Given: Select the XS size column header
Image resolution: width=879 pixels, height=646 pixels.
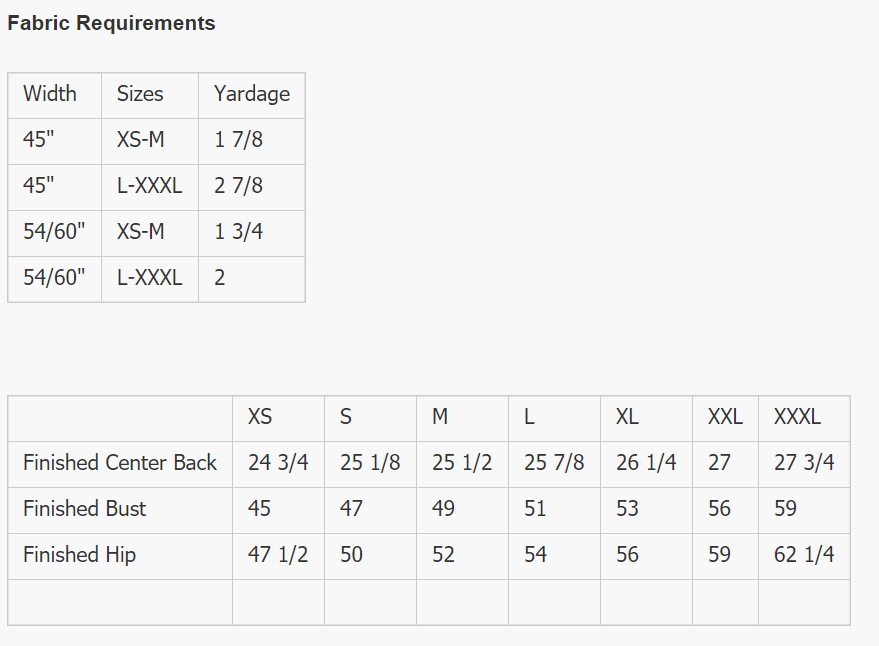Looking at the screenshot, I should [x=279, y=418].
